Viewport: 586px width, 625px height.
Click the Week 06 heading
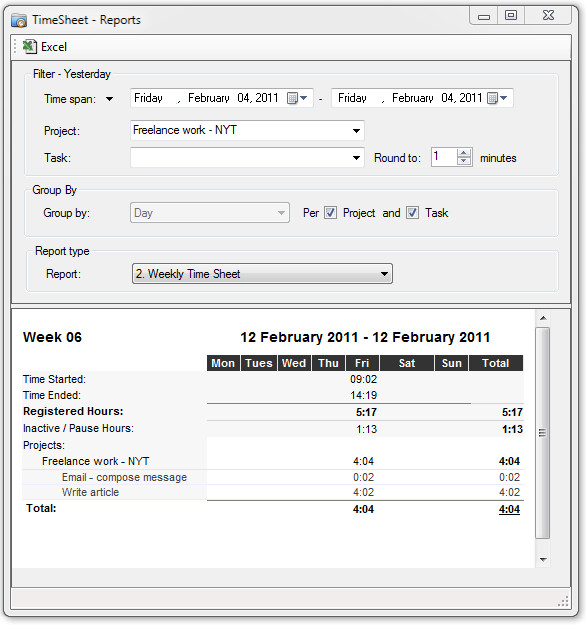tap(52, 337)
